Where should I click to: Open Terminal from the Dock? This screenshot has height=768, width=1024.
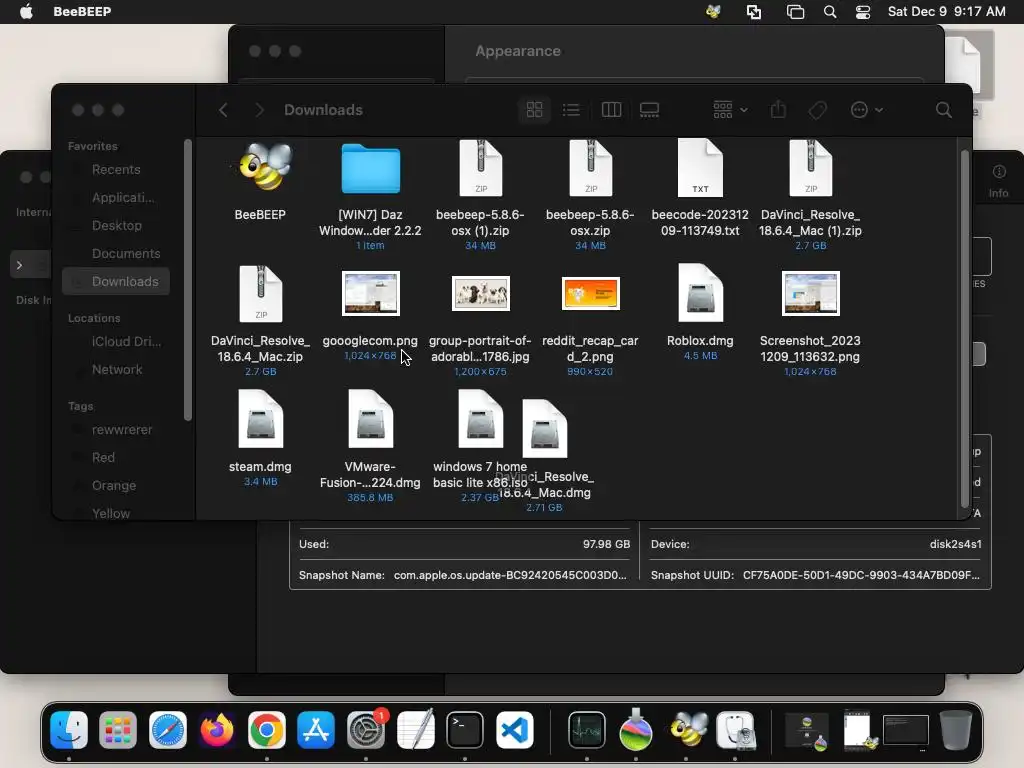pos(465,730)
